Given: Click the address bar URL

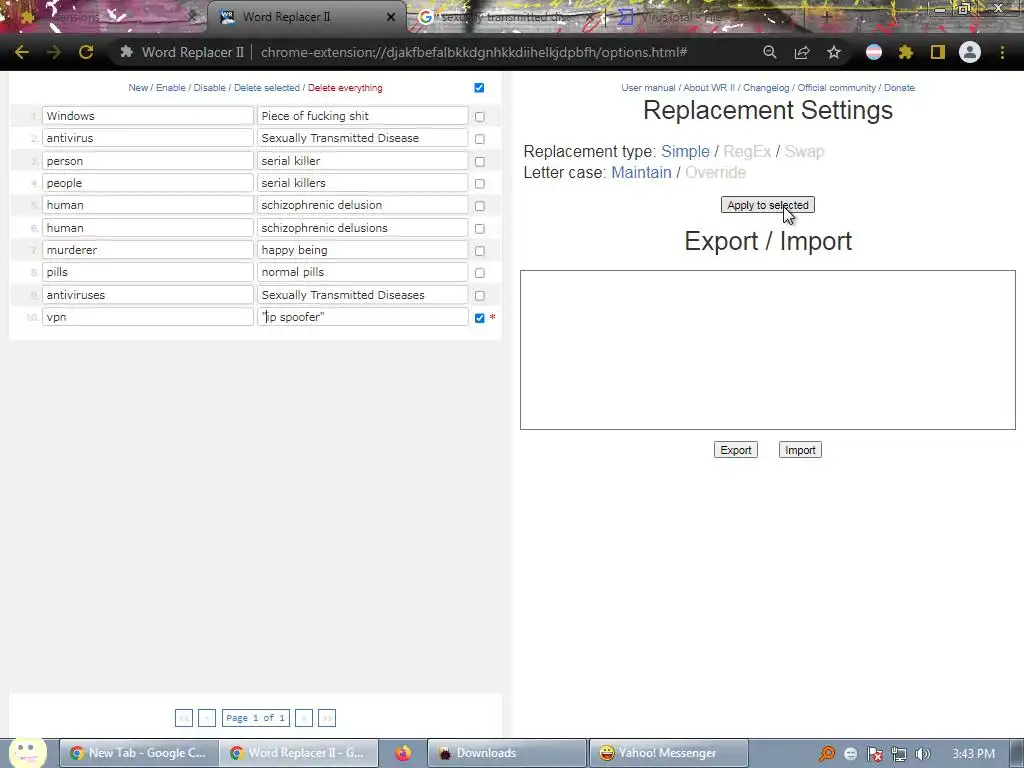Looking at the screenshot, I should [x=474, y=52].
